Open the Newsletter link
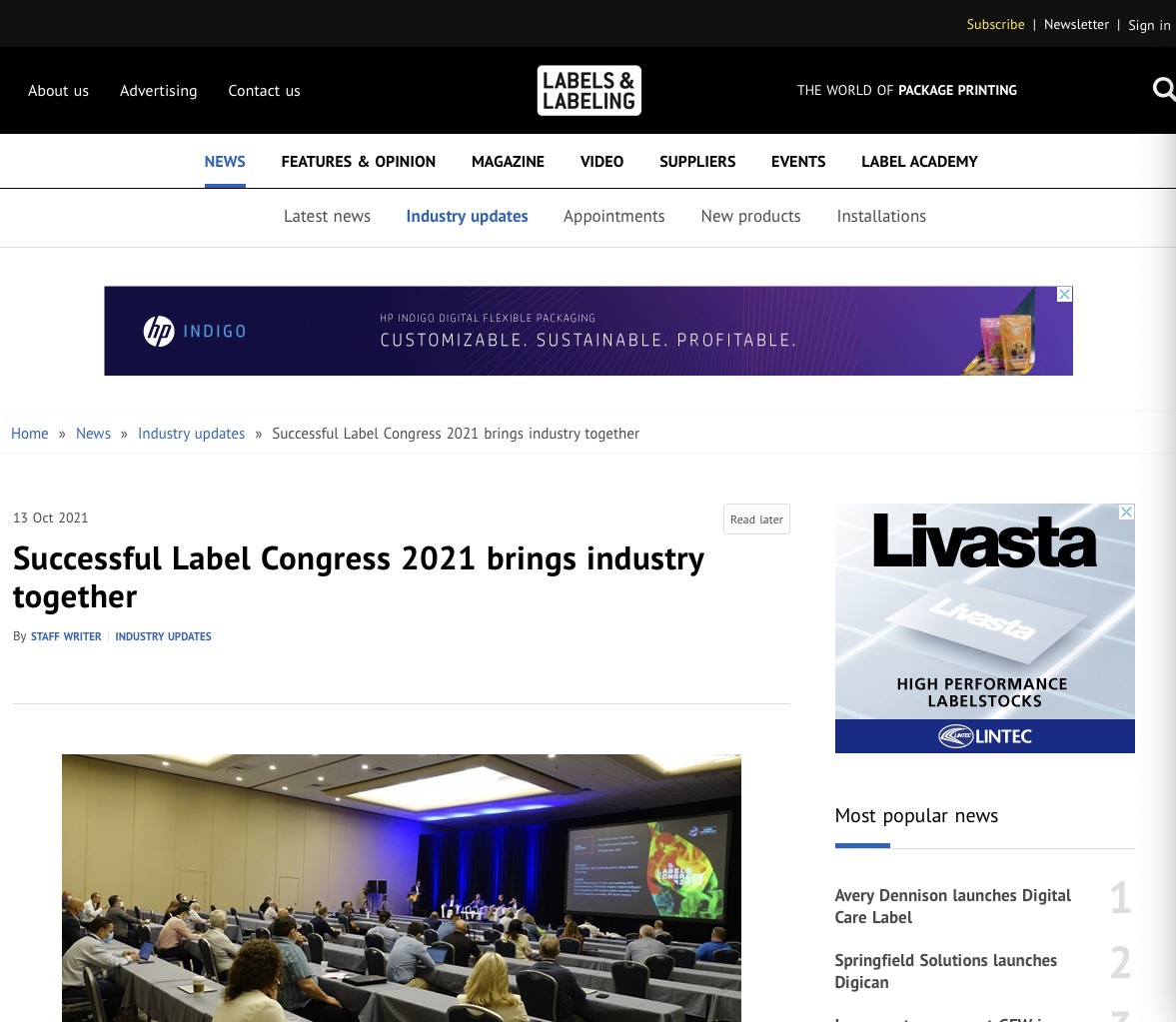The width and height of the screenshot is (1176, 1022). [1076, 24]
